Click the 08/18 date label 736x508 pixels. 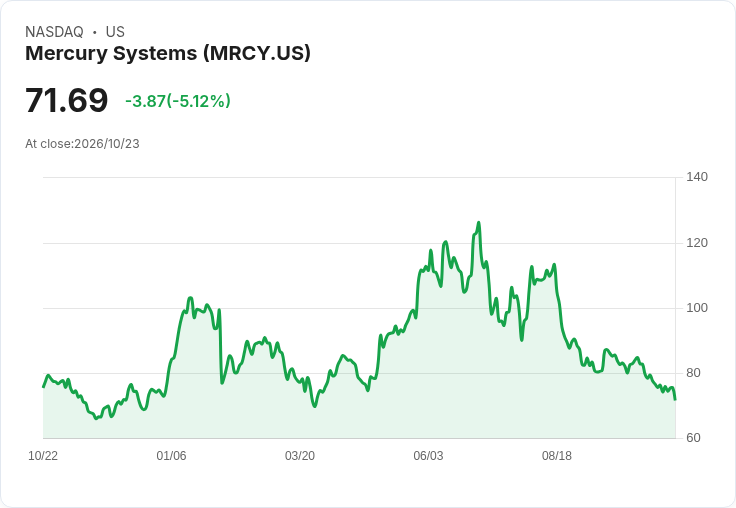[x=557, y=456]
